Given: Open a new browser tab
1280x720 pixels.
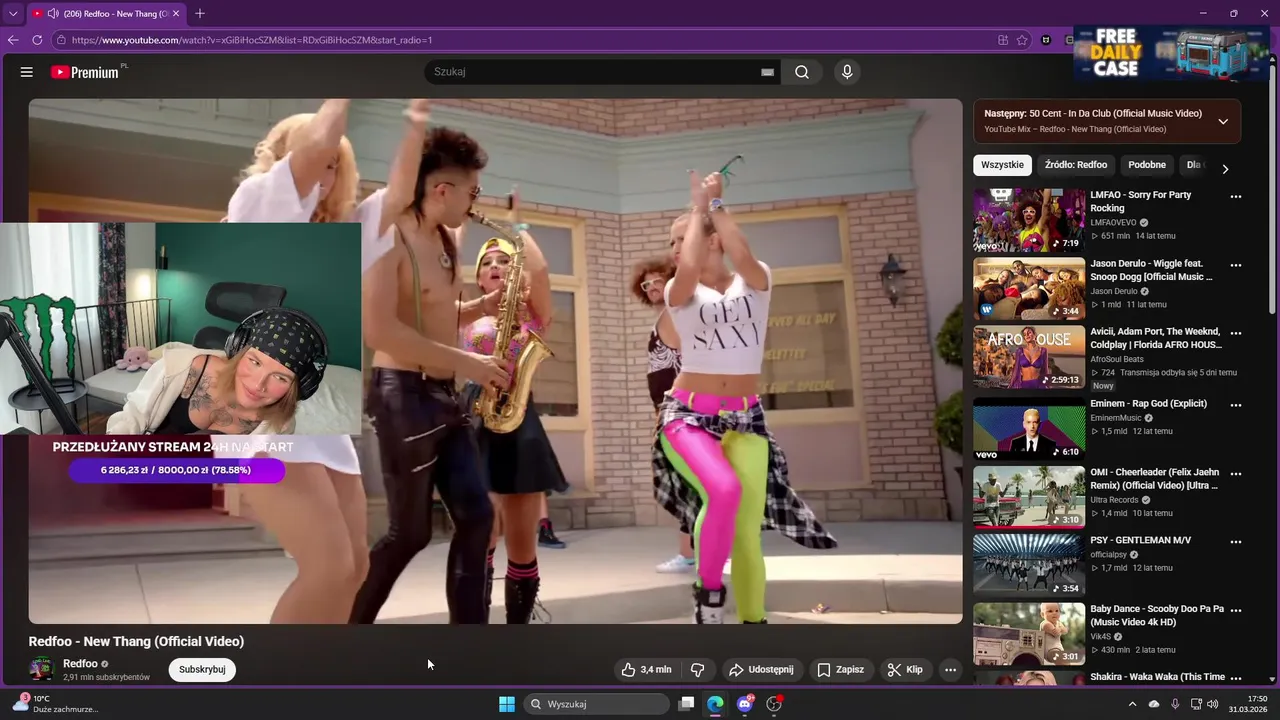Looking at the screenshot, I should point(200,14).
